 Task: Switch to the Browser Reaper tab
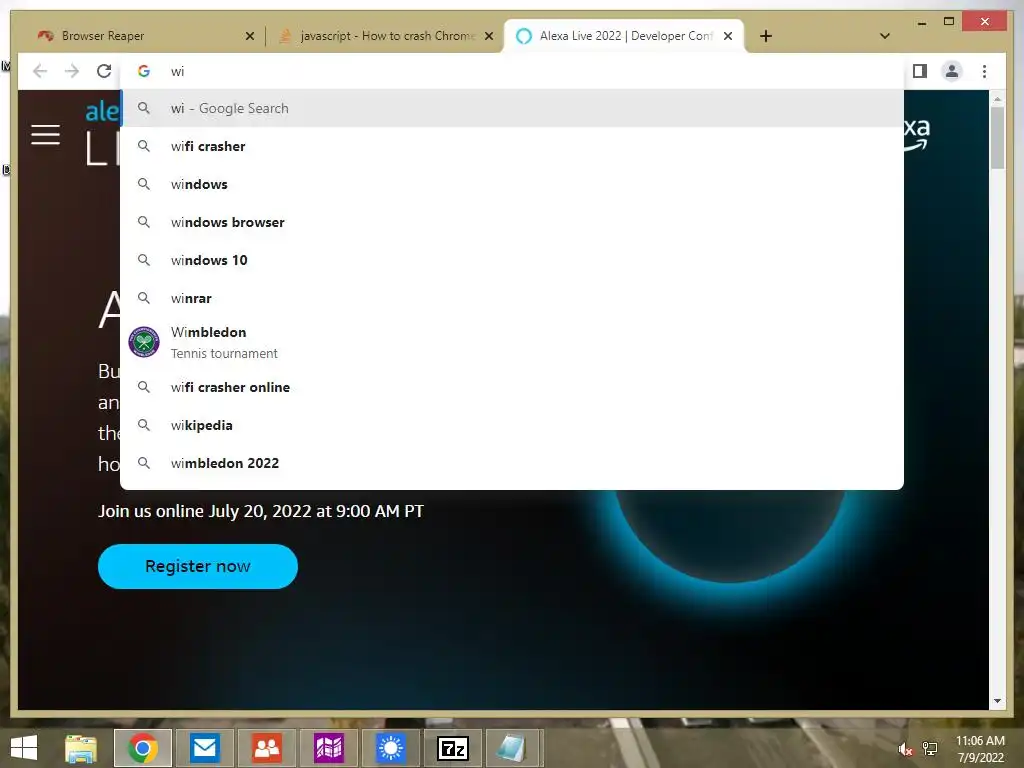[145, 36]
